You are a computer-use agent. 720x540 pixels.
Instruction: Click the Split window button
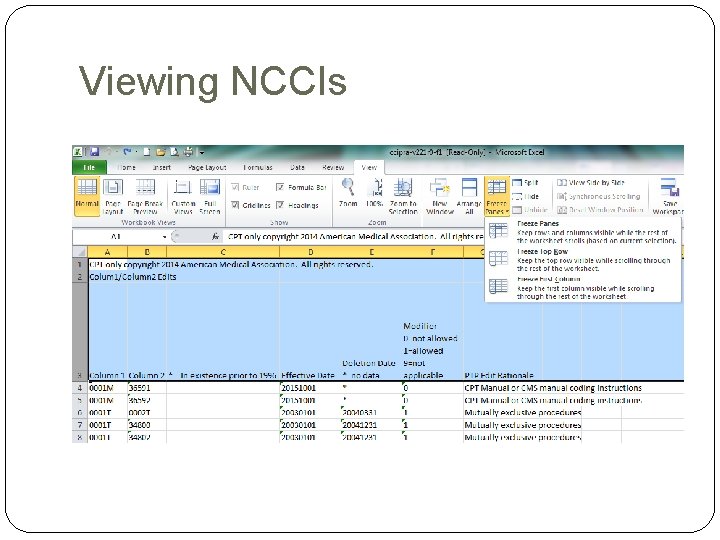[x=525, y=182]
